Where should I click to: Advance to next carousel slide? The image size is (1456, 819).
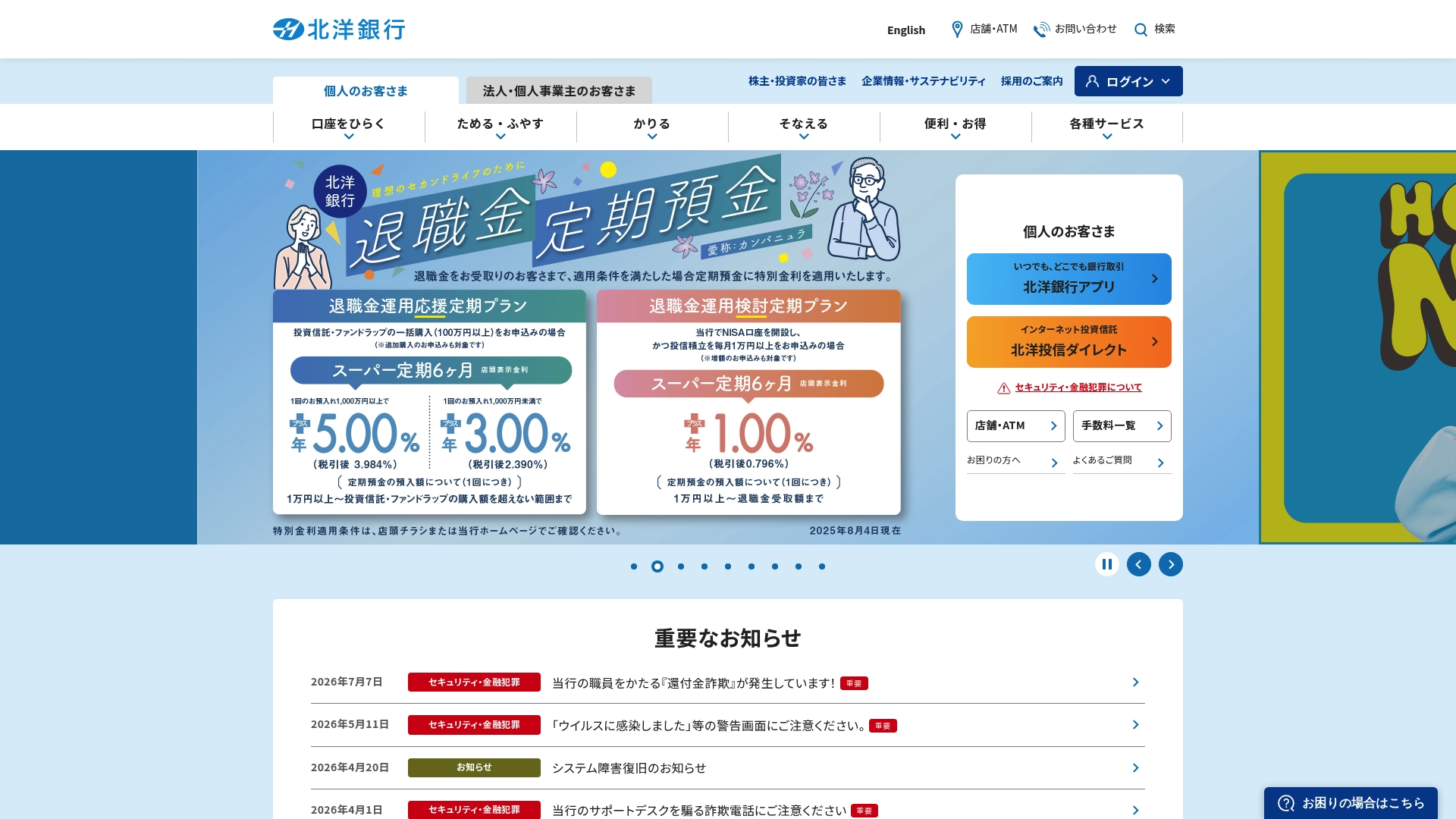1171,564
